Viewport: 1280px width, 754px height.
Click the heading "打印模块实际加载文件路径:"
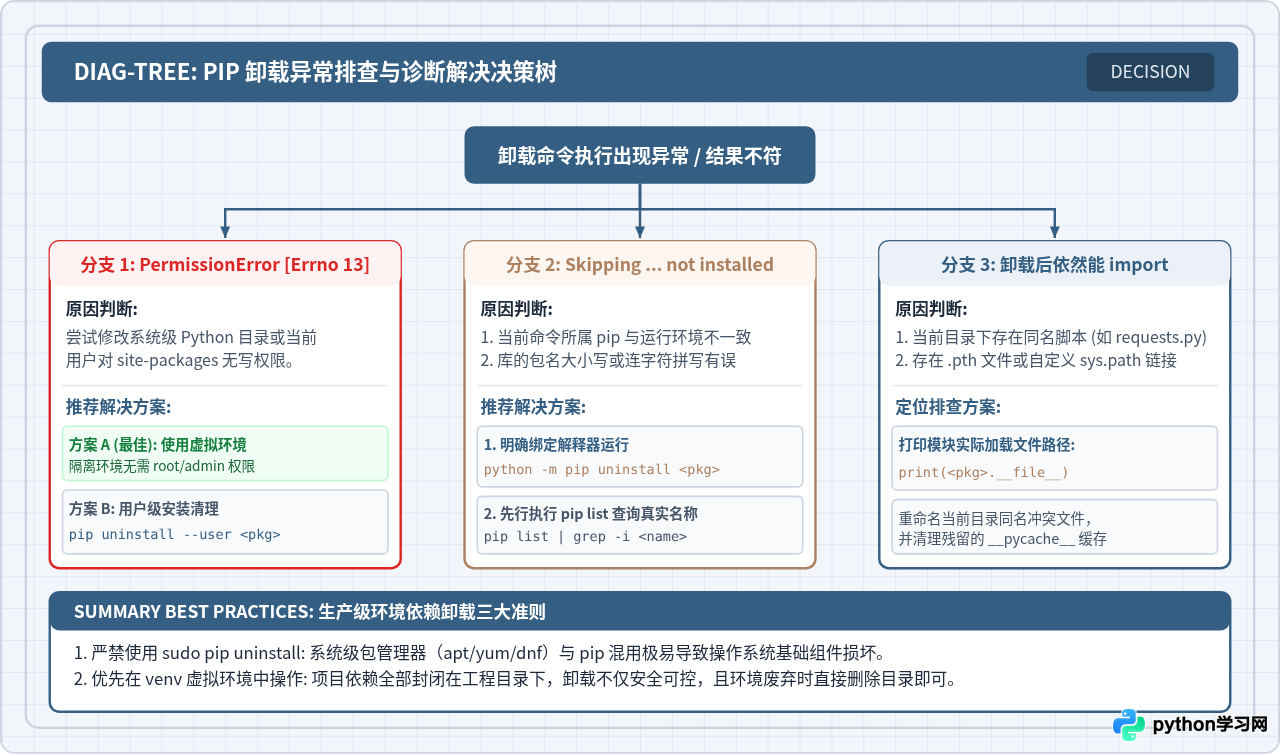click(987, 445)
